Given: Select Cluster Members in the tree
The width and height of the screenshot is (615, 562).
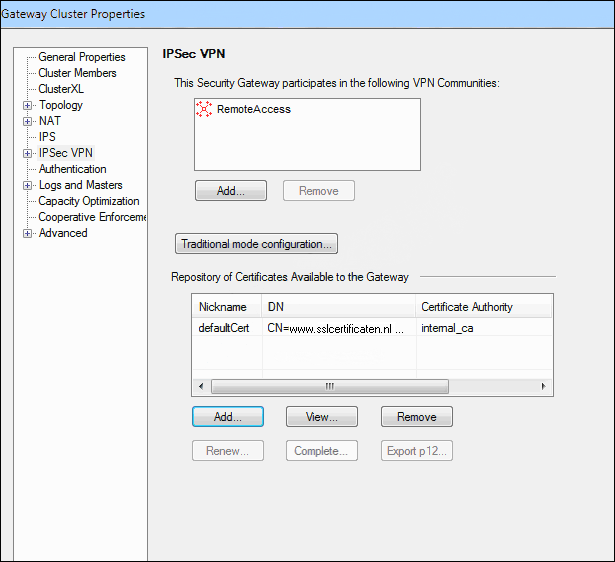Looking at the screenshot, I should 77,73.
